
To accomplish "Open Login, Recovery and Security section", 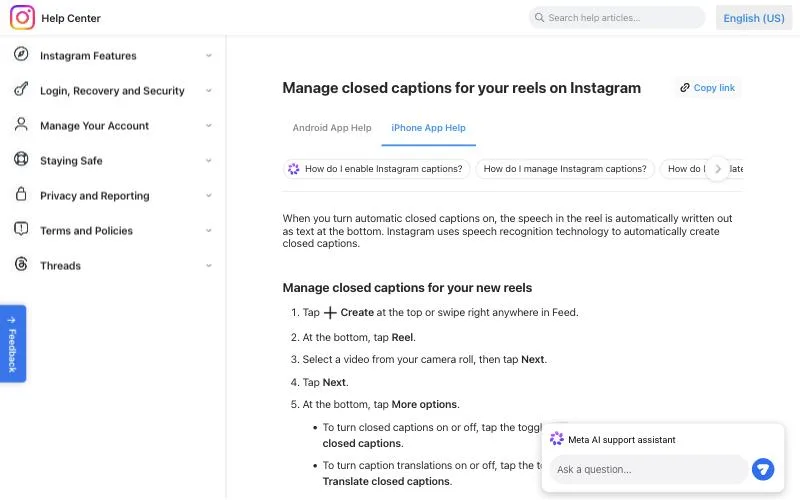I will coord(112,91).
